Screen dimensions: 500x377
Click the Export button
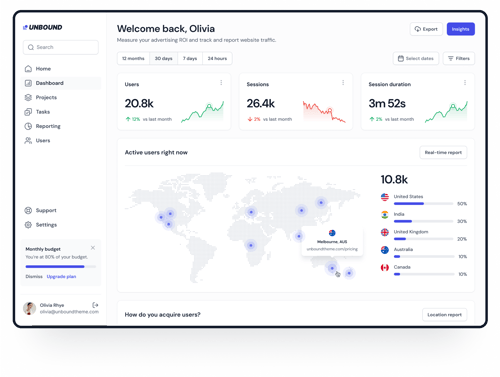[x=426, y=29]
